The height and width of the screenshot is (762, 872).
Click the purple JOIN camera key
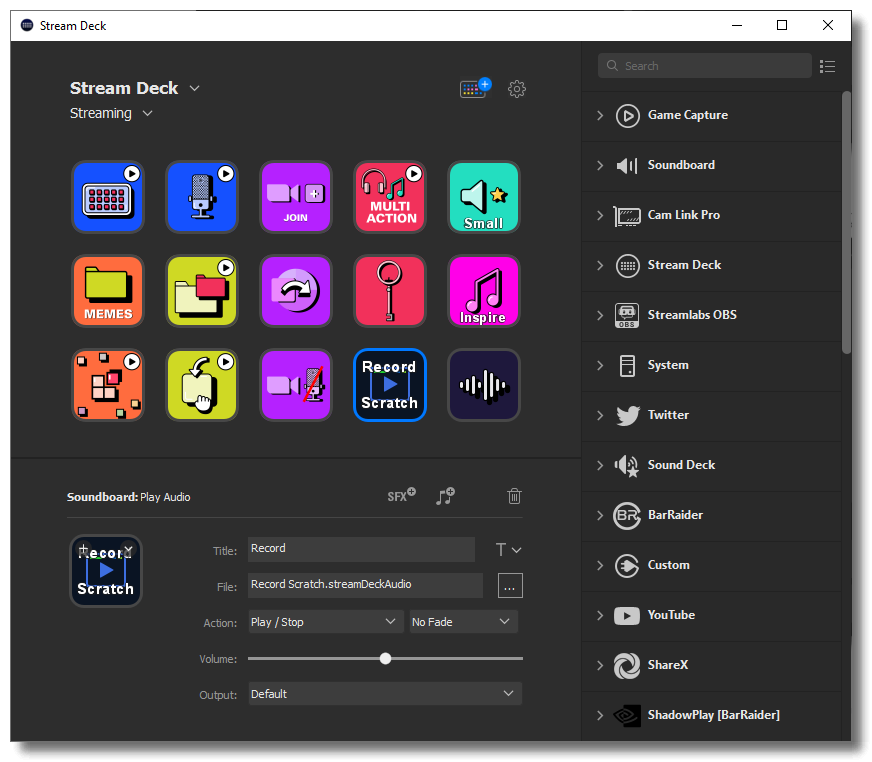coord(296,197)
